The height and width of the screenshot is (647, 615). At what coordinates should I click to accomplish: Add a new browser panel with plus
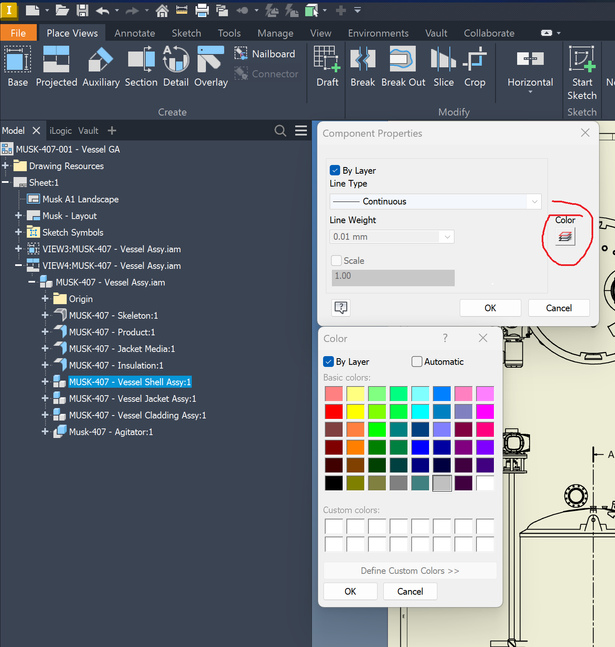[x=112, y=131]
